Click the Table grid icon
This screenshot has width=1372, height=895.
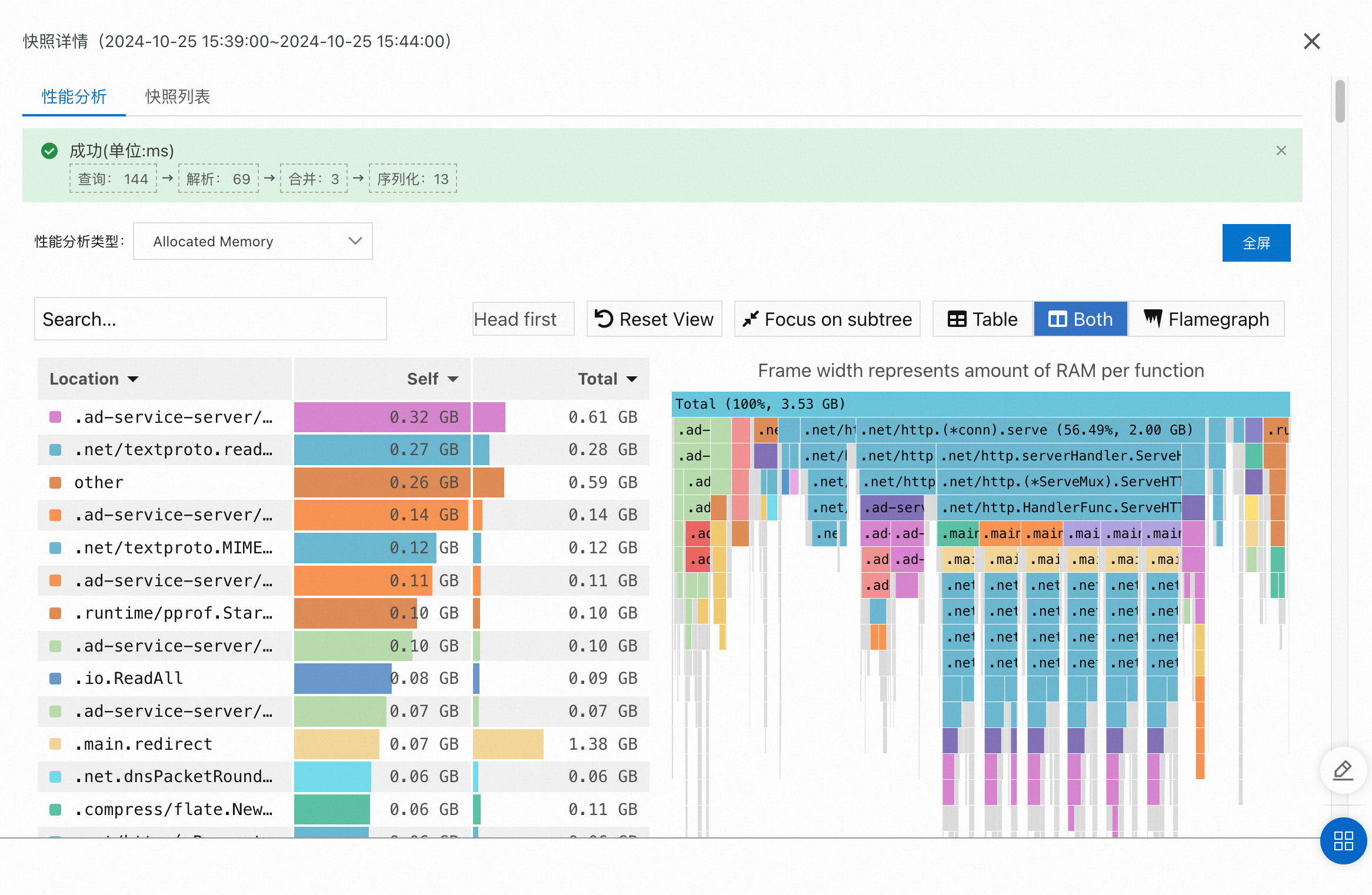click(957, 319)
